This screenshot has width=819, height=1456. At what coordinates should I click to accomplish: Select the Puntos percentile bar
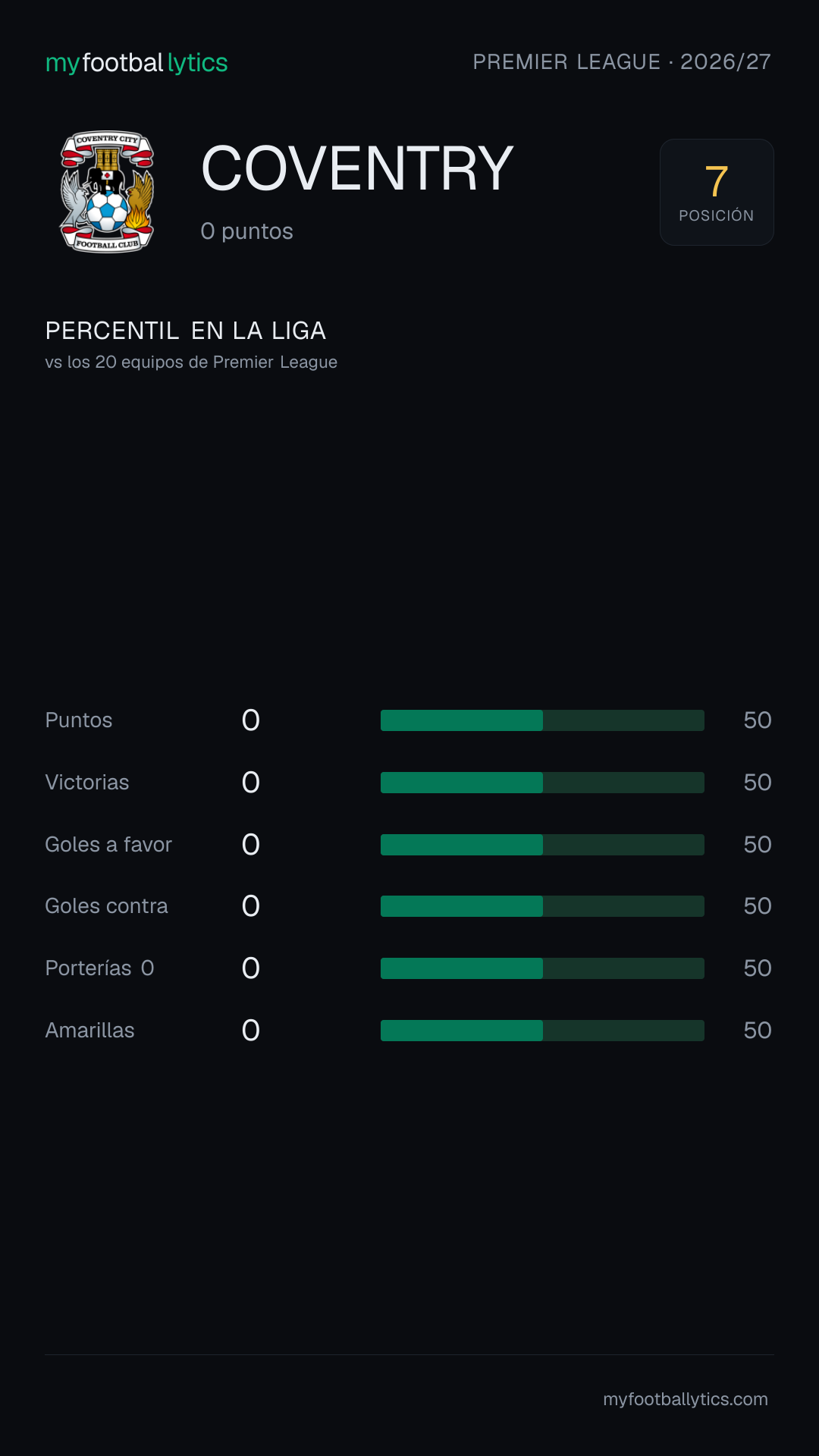pyautogui.click(x=542, y=720)
